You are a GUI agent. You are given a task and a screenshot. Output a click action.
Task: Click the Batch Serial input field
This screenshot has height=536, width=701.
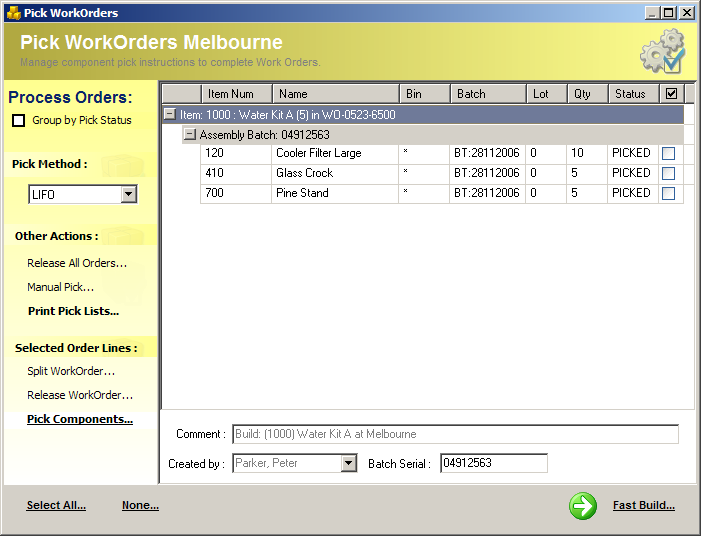point(493,463)
